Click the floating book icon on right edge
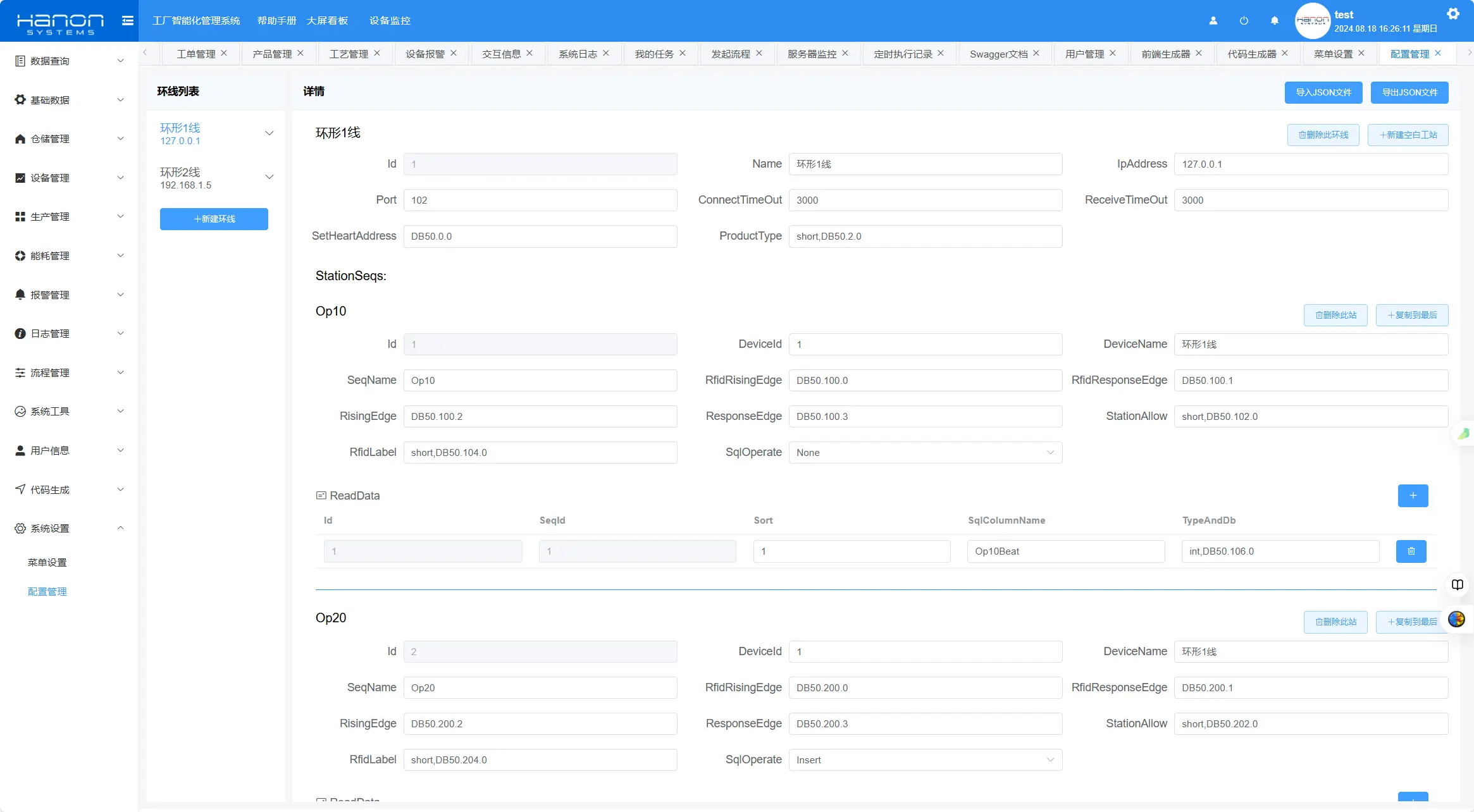The height and width of the screenshot is (812, 1474). click(1458, 585)
